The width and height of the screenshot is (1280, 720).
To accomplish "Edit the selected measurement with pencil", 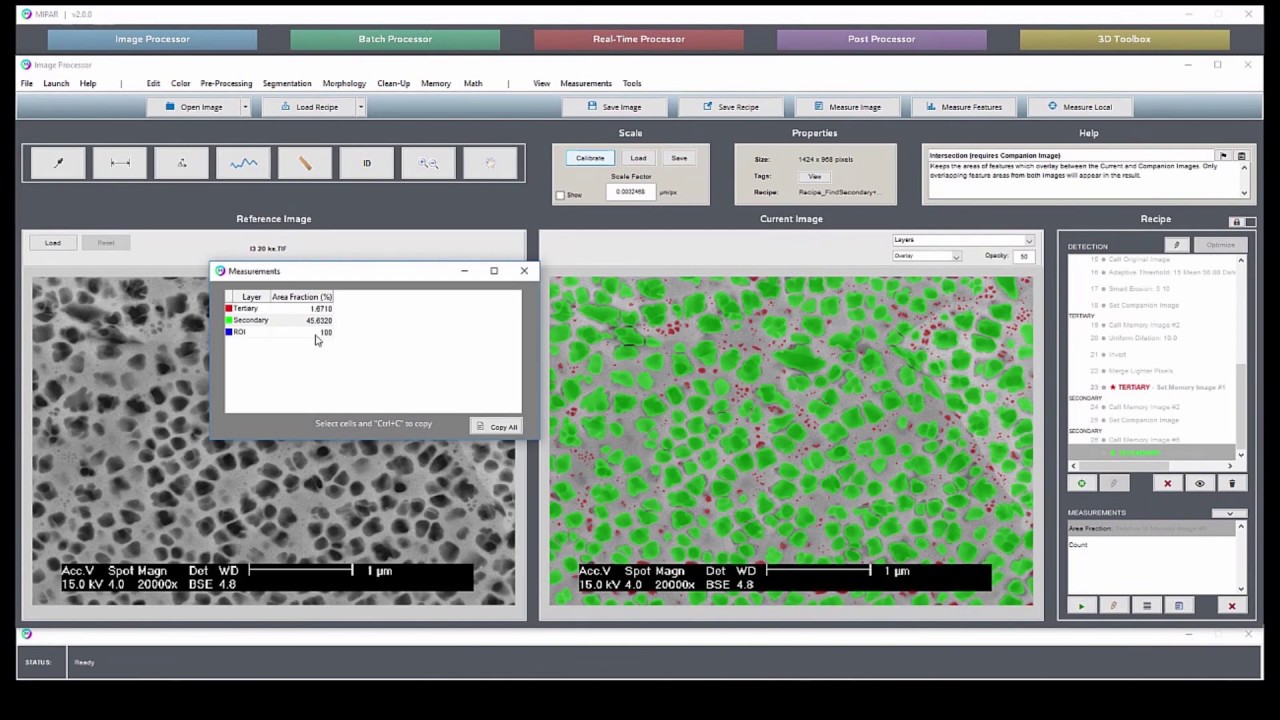I will (x=1113, y=606).
